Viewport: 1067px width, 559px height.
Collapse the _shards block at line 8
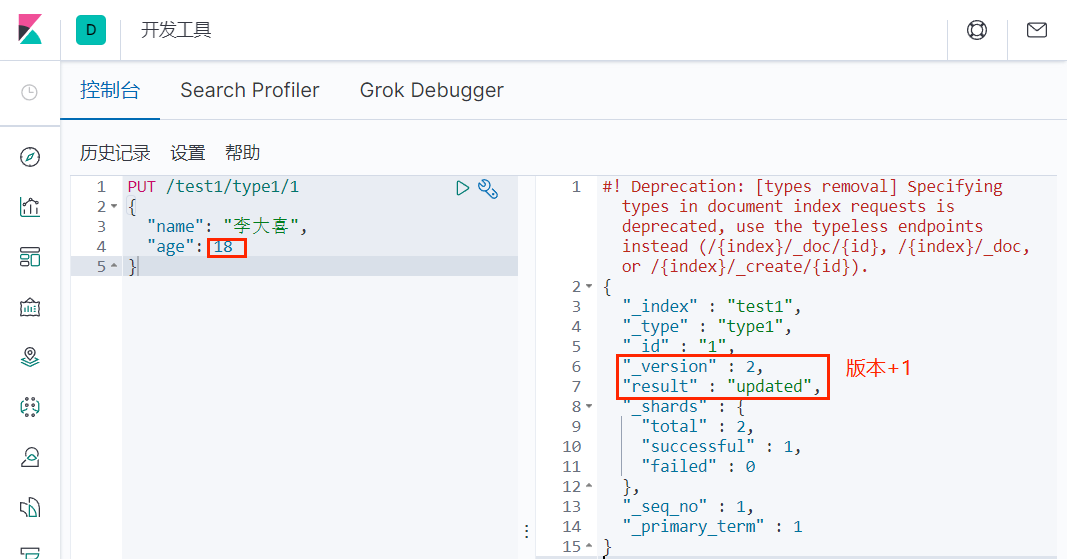pos(589,406)
